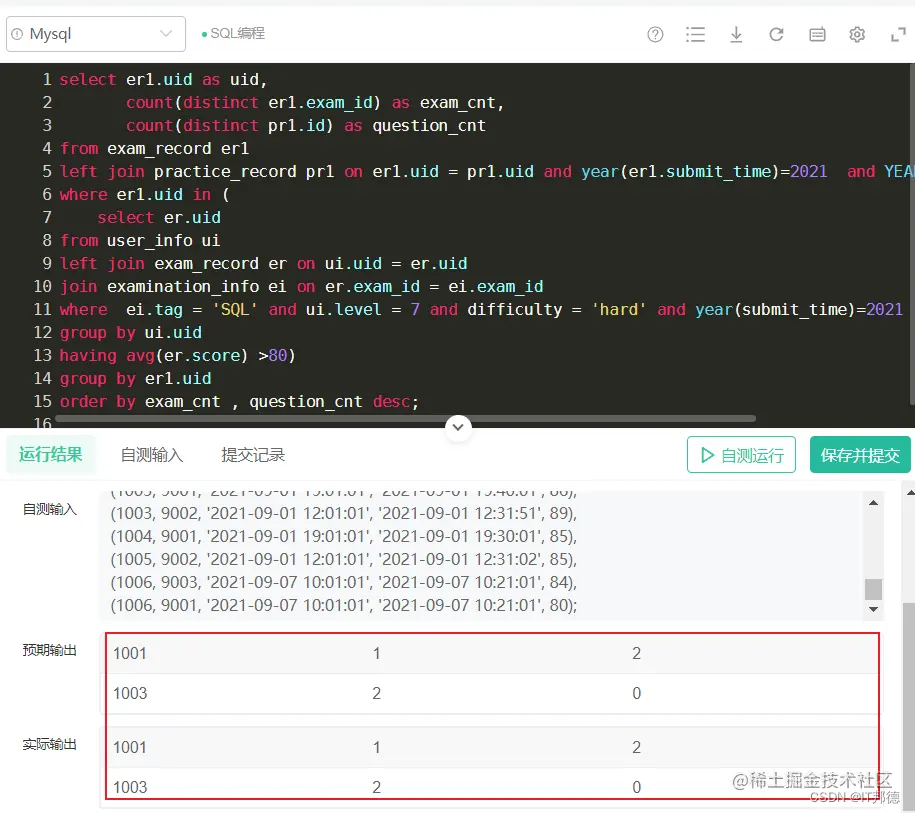The image size is (915, 813).
Task: Switch to the 自测输入 tab
Action: pos(152,455)
